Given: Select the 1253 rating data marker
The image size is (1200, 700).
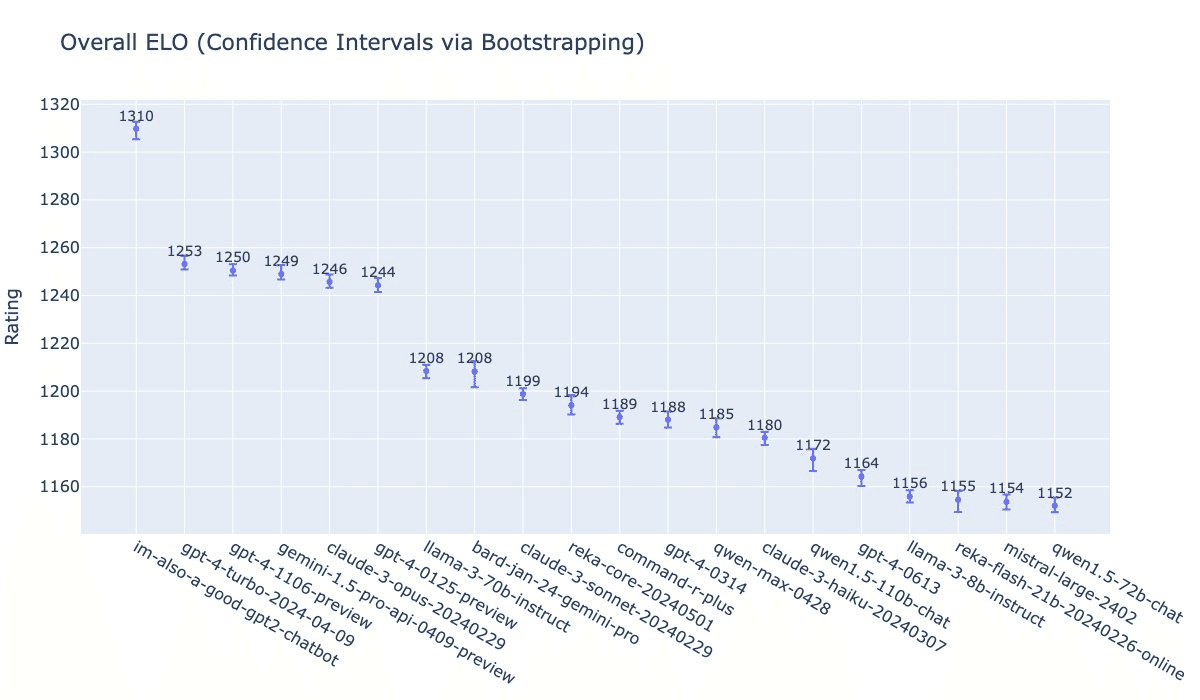Looking at the screenshot, I should click(184, 264).
